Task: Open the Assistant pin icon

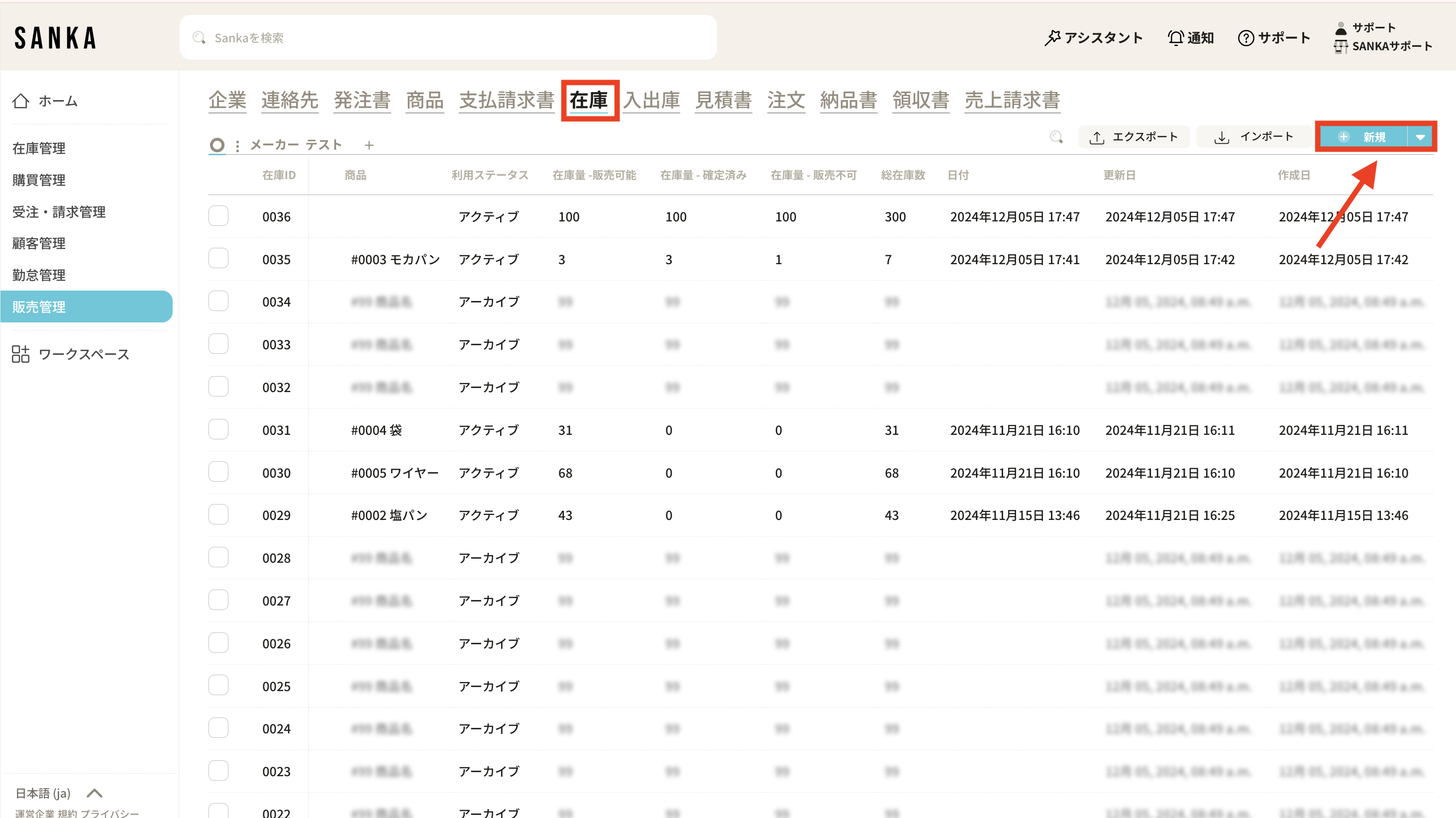Action: [x=1052, y=38]
